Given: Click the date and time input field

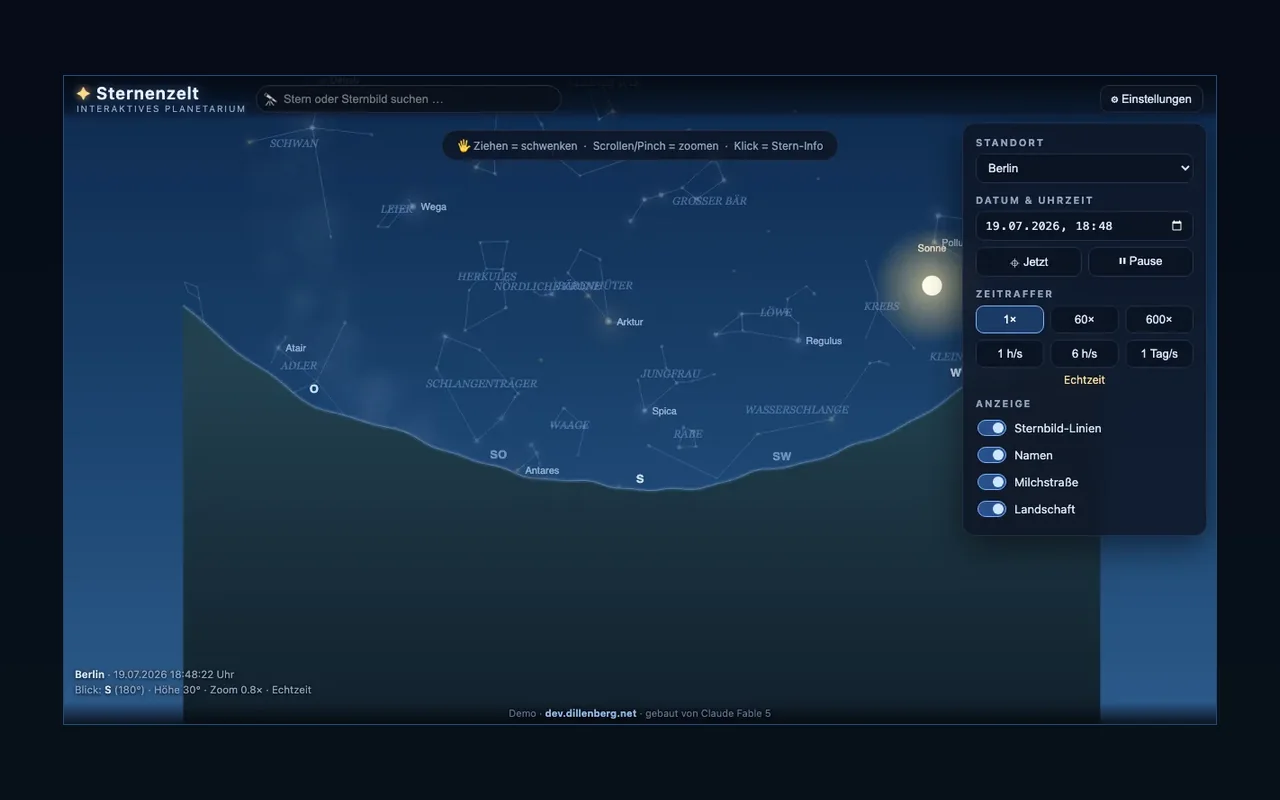Looking at the screenshot, I should pyautogui.click(x=1084, y=226).
